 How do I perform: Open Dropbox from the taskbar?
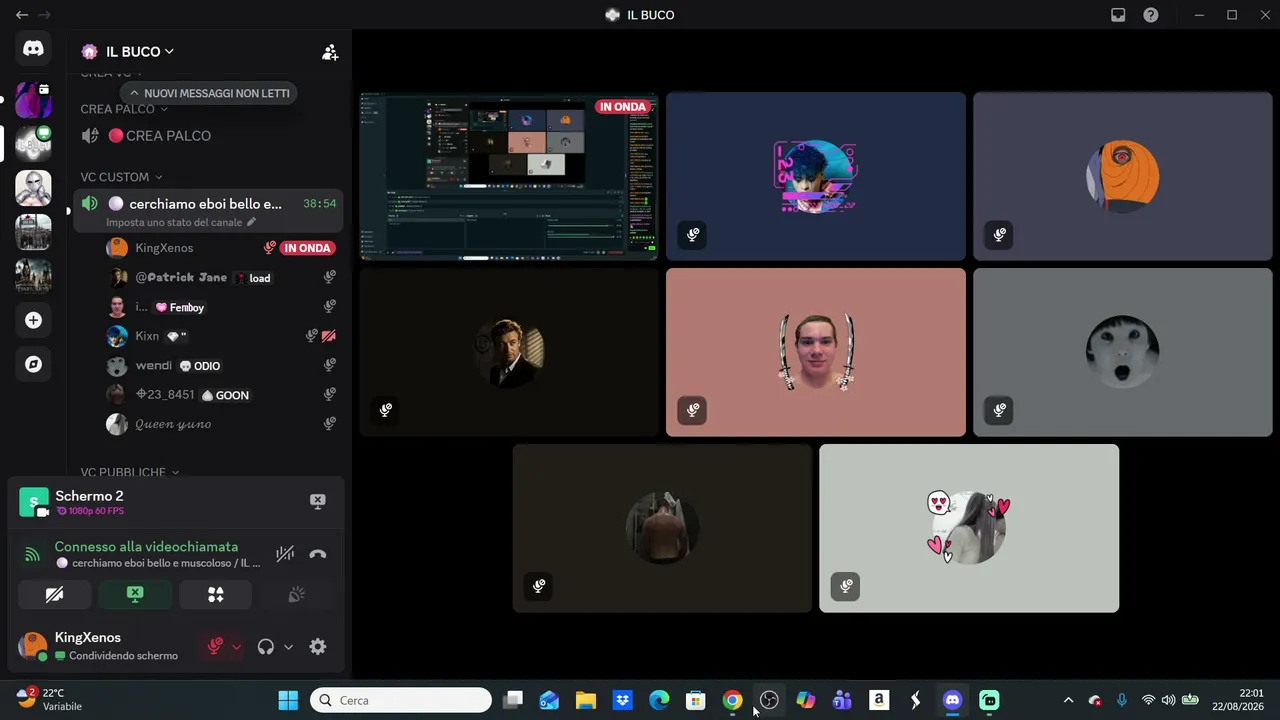click(x=623, y=700)
